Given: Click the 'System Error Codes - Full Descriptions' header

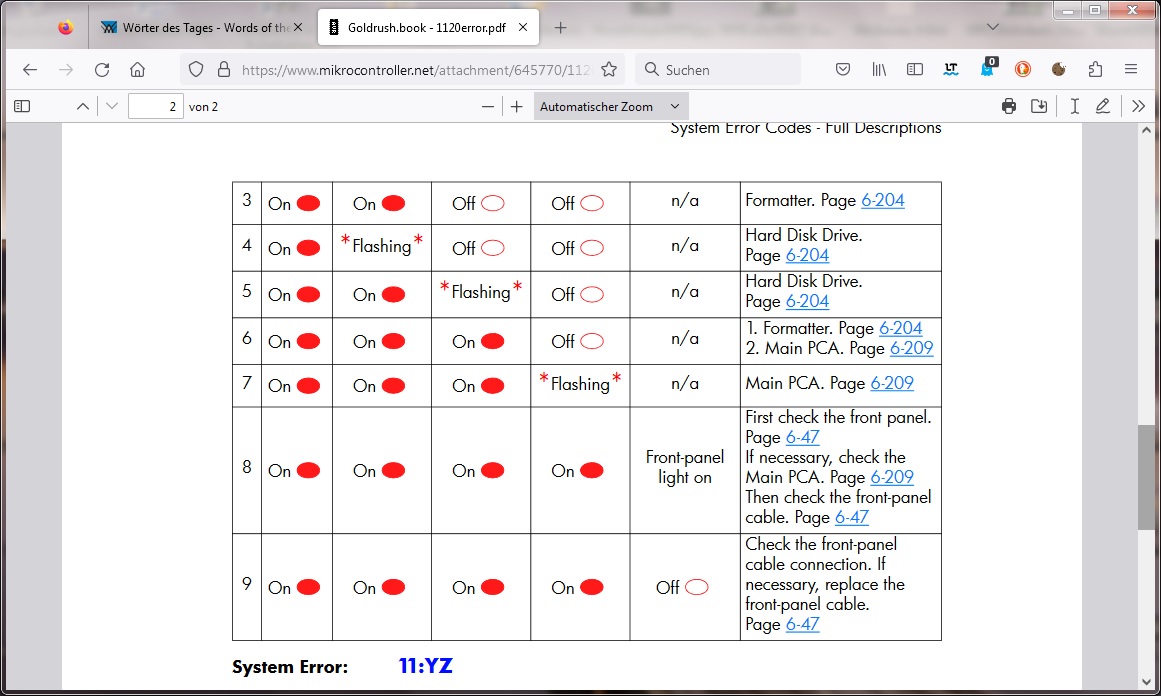Looking at the screenshot, I should 806,128.
